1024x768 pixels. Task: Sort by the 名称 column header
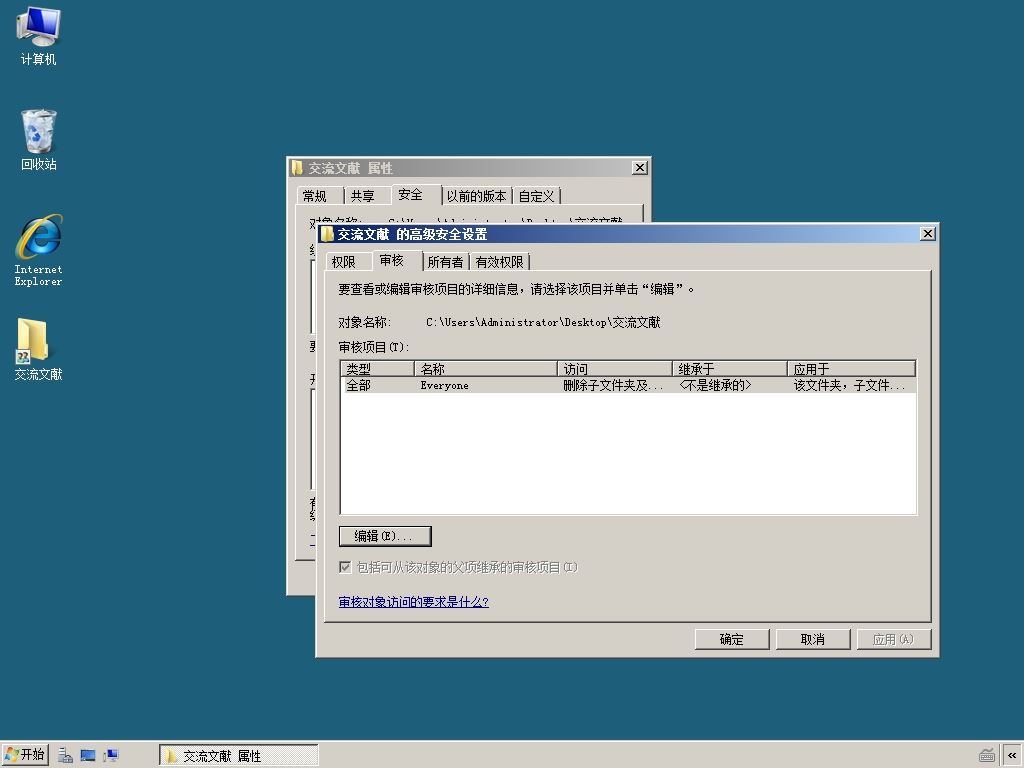[x=486, y=368]
